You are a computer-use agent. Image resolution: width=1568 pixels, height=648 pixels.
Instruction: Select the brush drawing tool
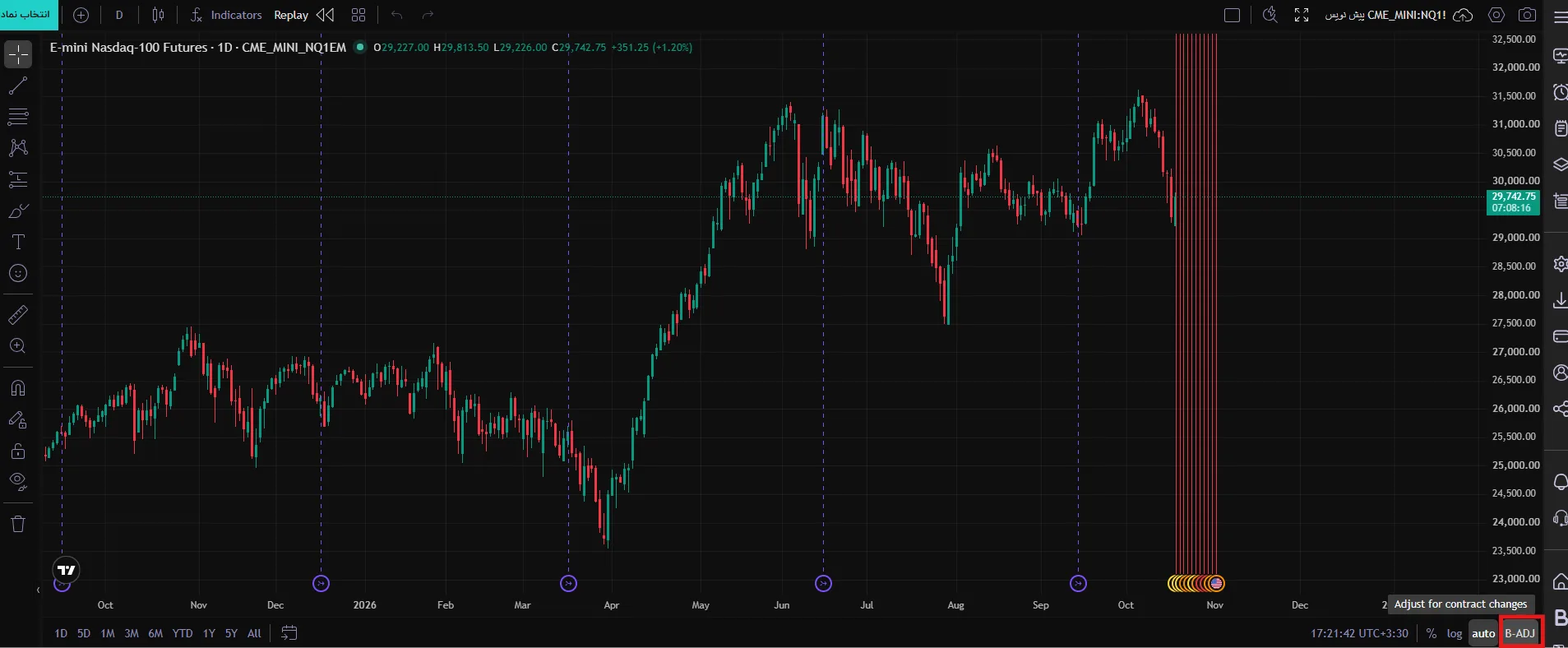pyautogui.click(x=18, y=211)
